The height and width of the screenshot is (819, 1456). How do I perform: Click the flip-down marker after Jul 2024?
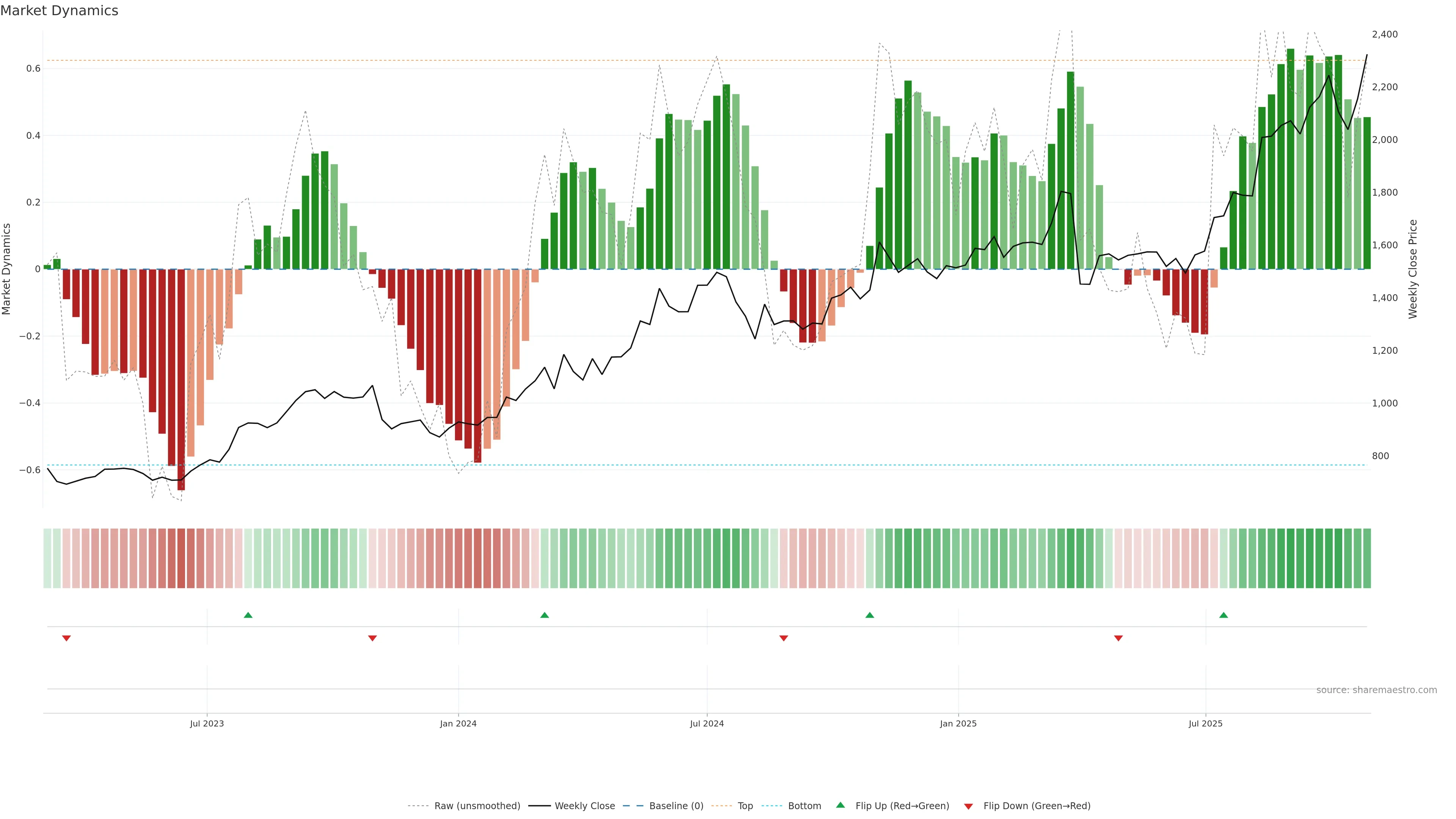click(783, 638)
